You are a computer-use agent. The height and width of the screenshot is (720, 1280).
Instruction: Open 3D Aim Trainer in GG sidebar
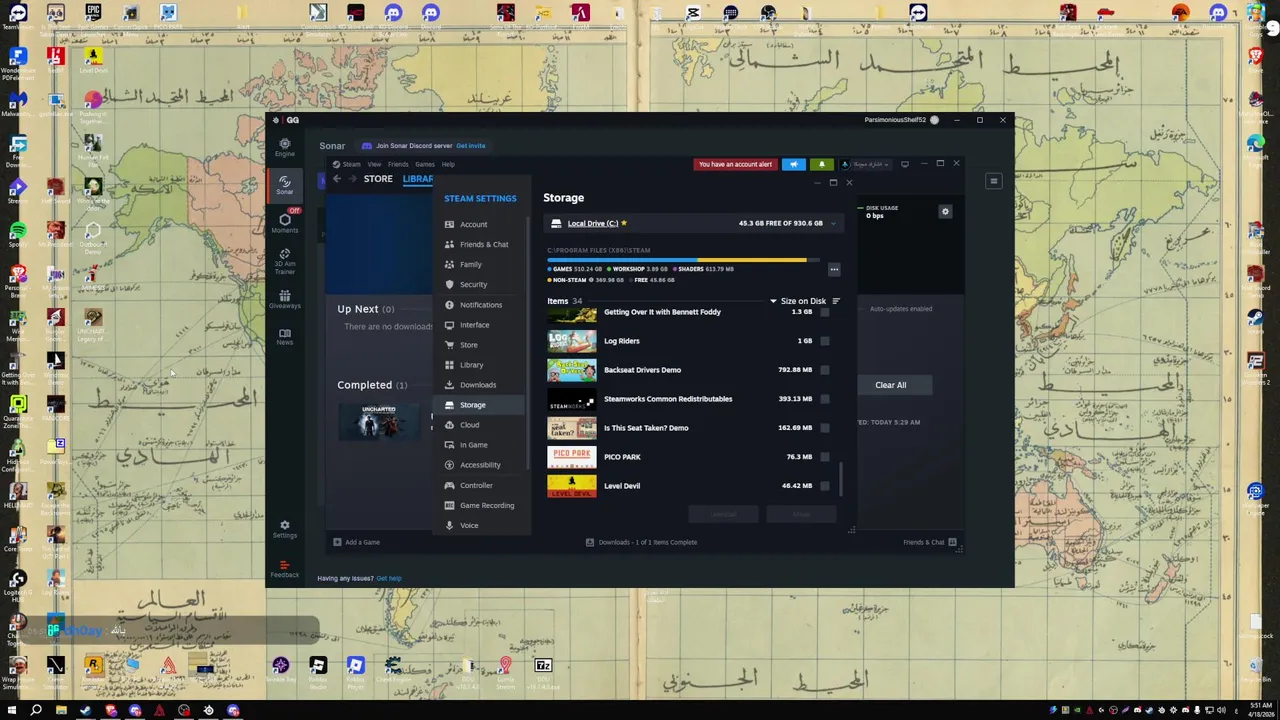point(285,261)
